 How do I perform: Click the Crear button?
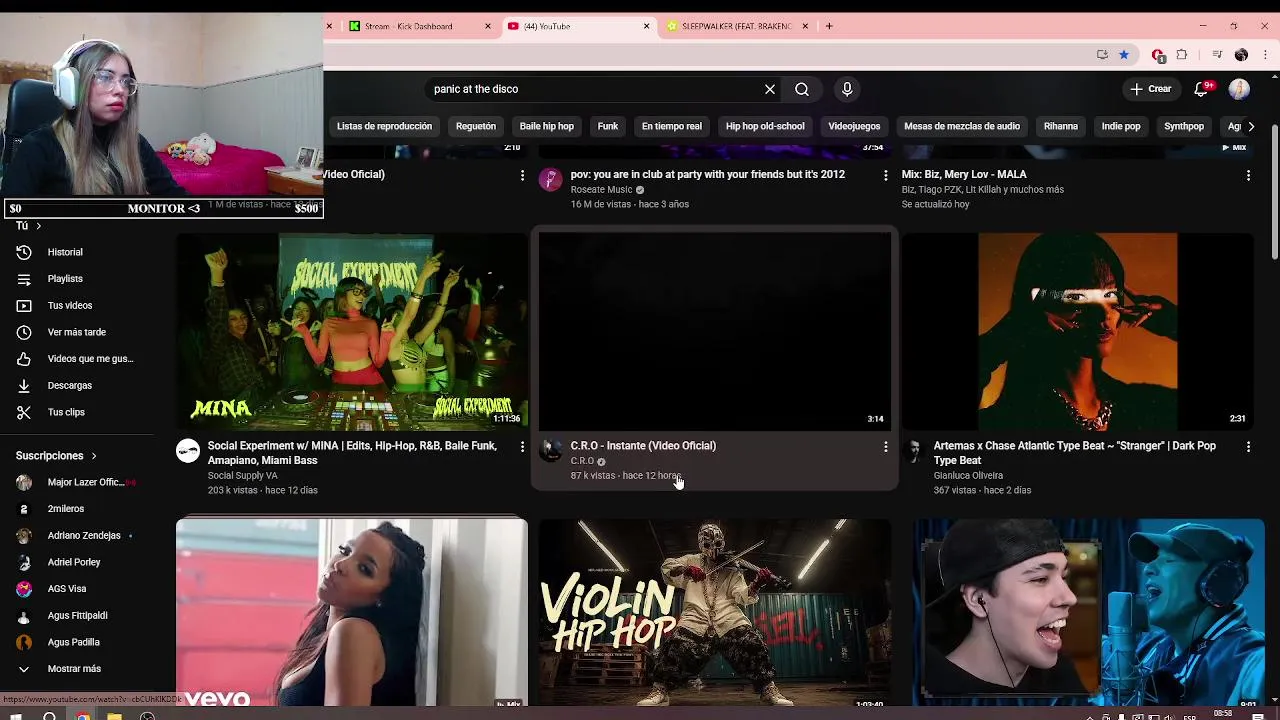1150,89
